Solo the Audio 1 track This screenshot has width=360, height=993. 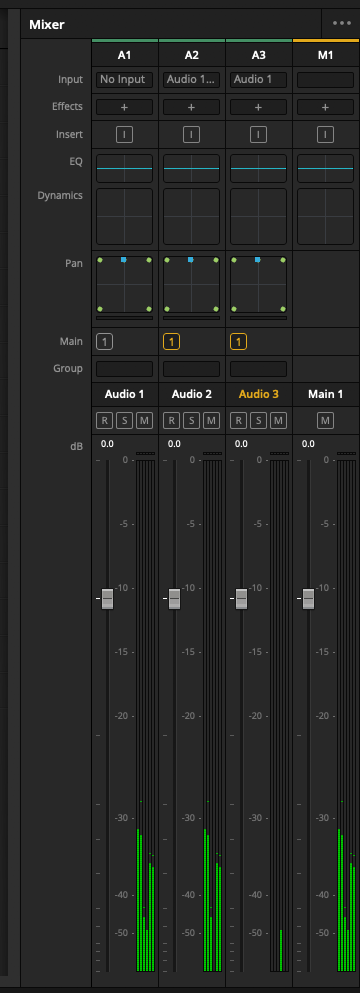pos(124,420)
